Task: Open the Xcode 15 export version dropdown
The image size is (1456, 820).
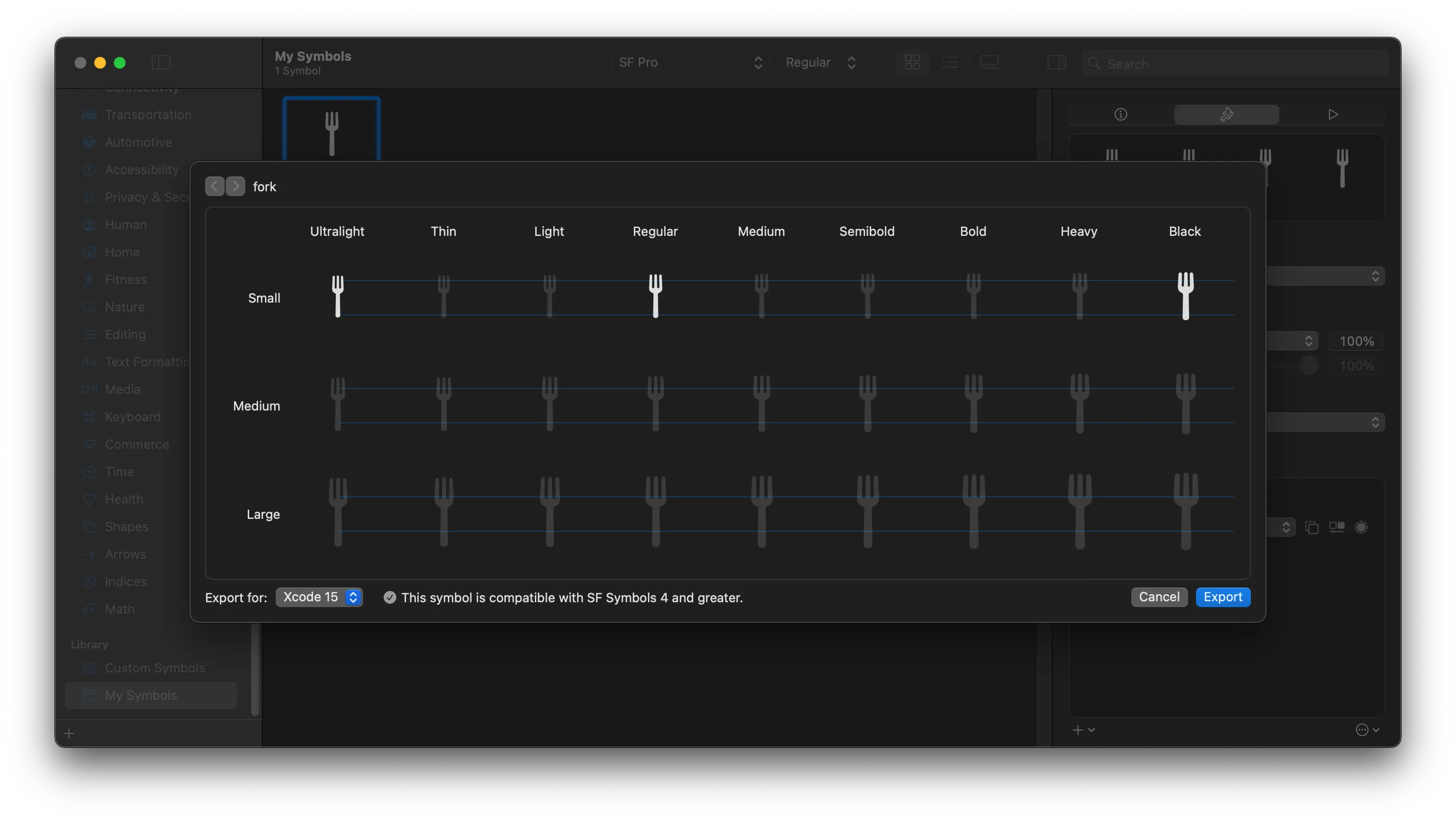Action: (x=319, y=597)
